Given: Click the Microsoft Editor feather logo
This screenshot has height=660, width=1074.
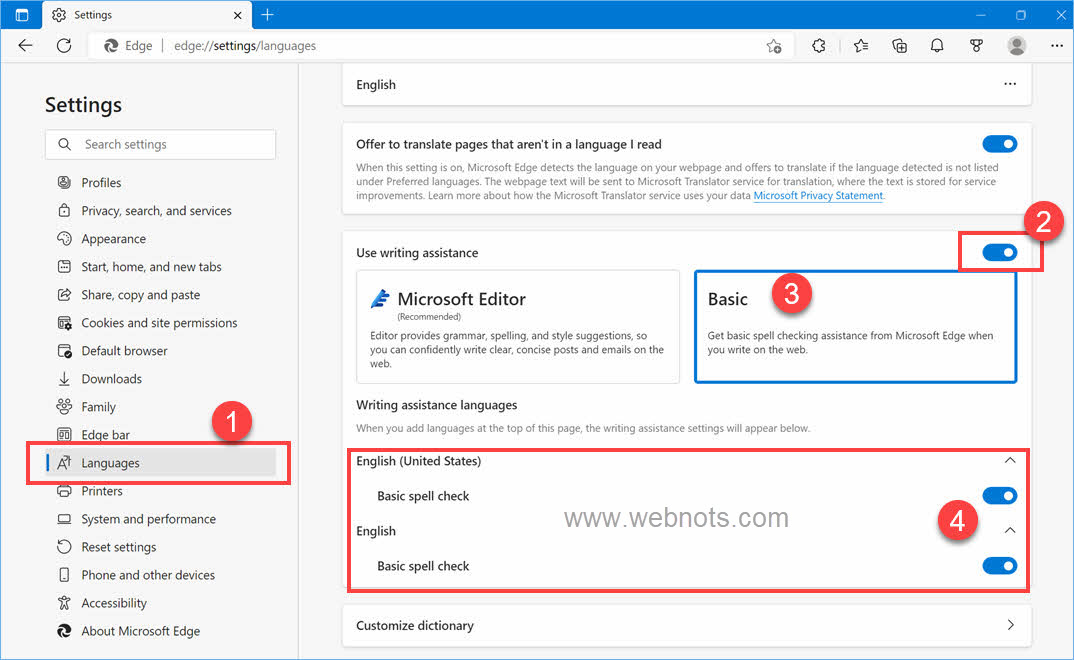Looking at the screenshot, I should 380,299.
